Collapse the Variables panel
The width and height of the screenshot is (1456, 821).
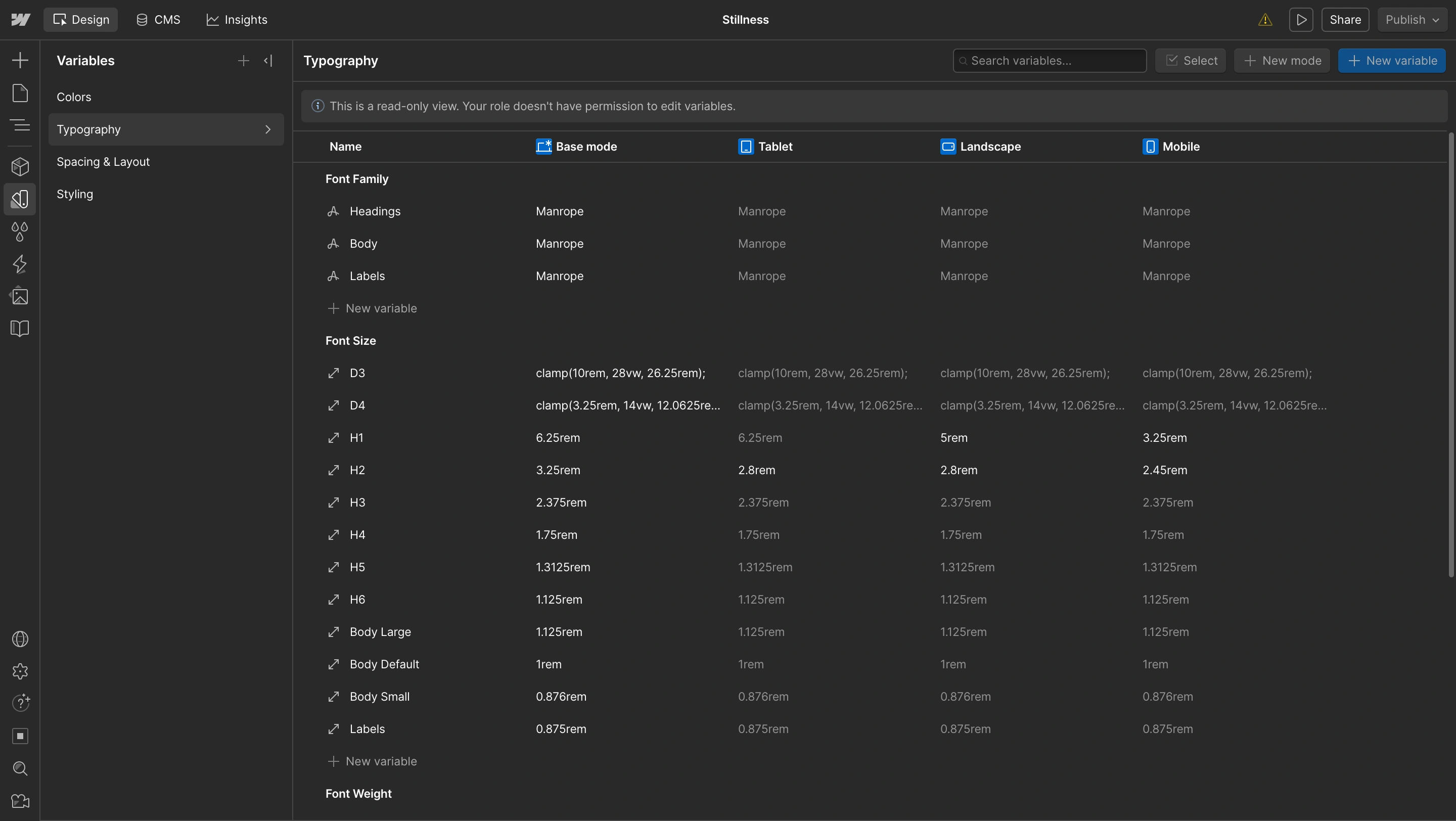point(268,61)
